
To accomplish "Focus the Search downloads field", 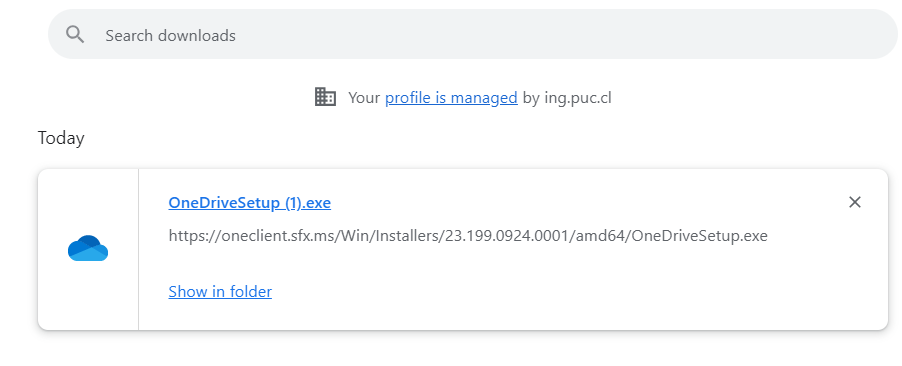I will click(472, 35).
